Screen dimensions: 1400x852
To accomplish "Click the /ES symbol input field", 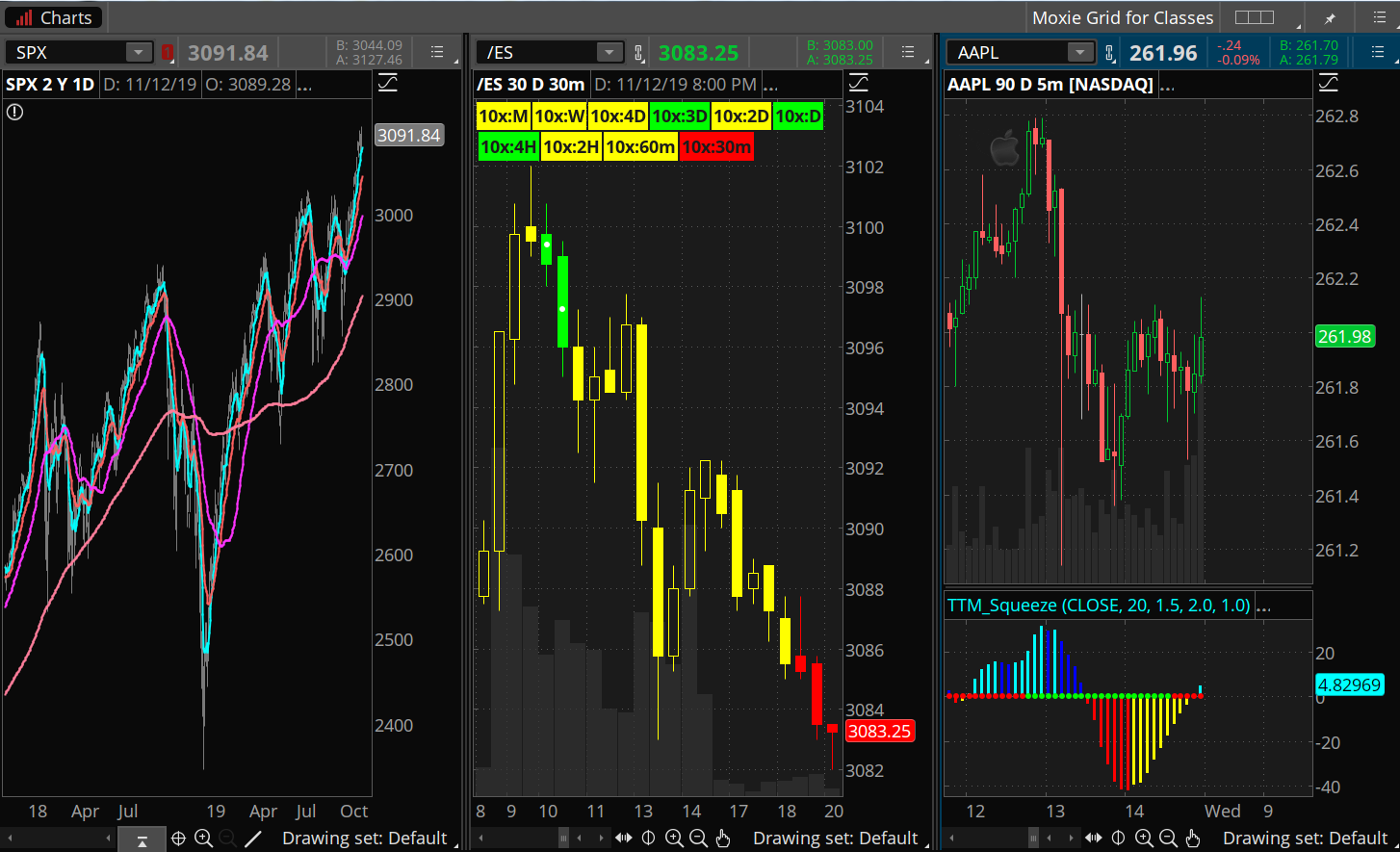I will click(537, 52).
